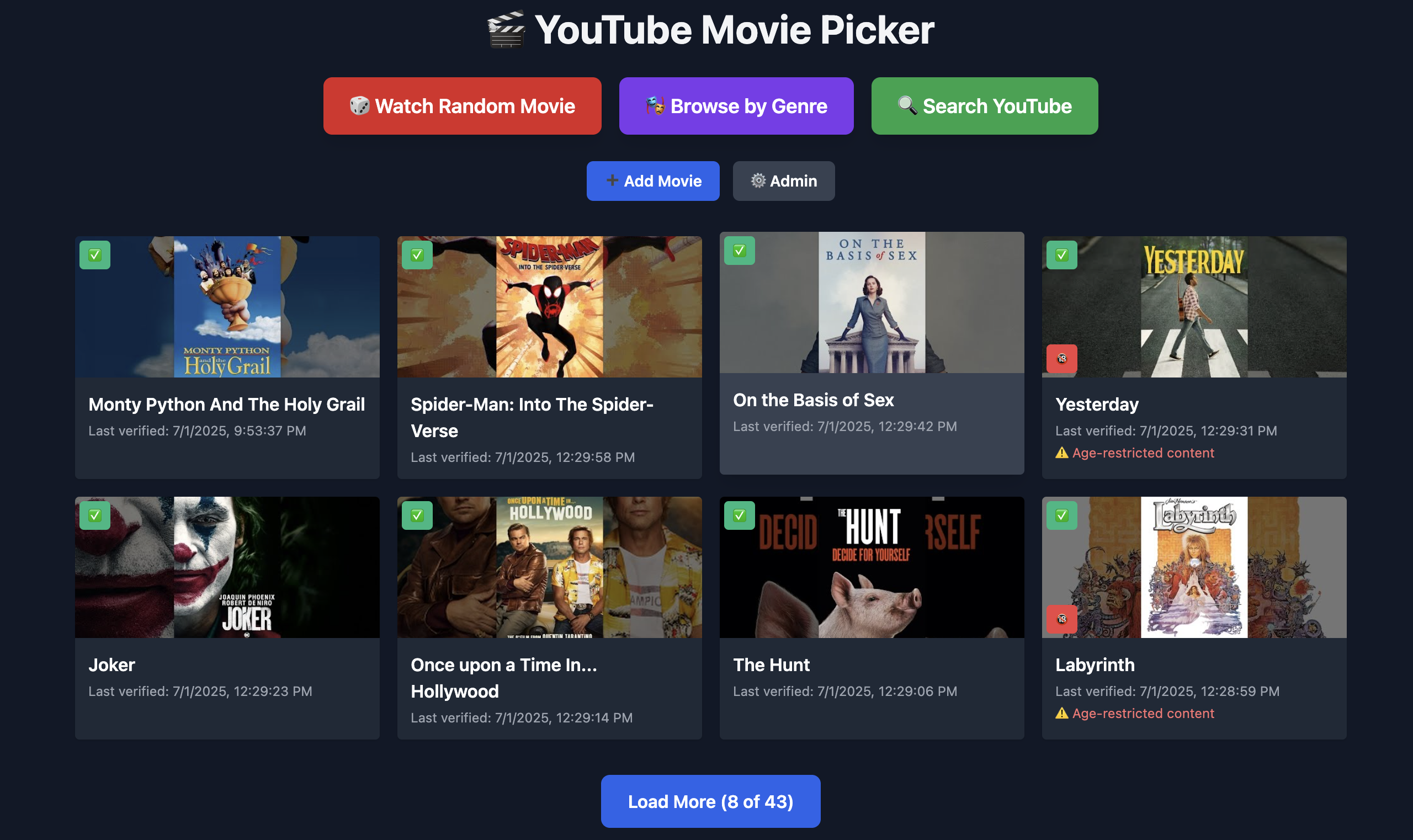Click the verified checkmark badge on Monty Python
Screen dimensions: 1413x840
94,255
